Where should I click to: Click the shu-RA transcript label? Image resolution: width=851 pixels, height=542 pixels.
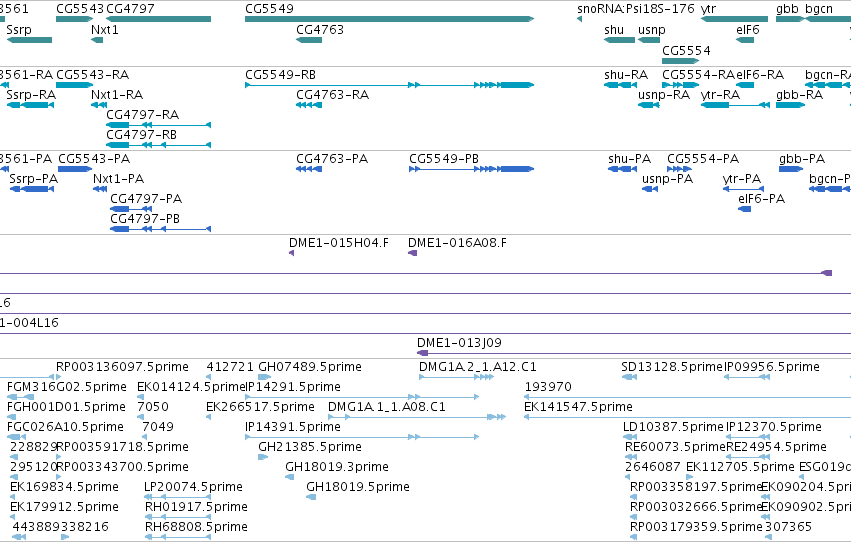tap(626, 74)
